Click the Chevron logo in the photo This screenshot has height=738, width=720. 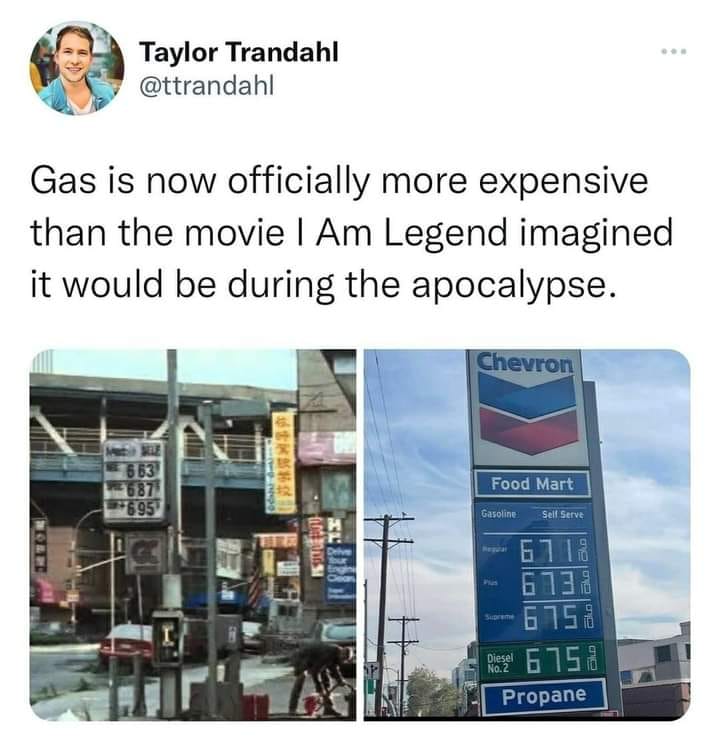528,408
